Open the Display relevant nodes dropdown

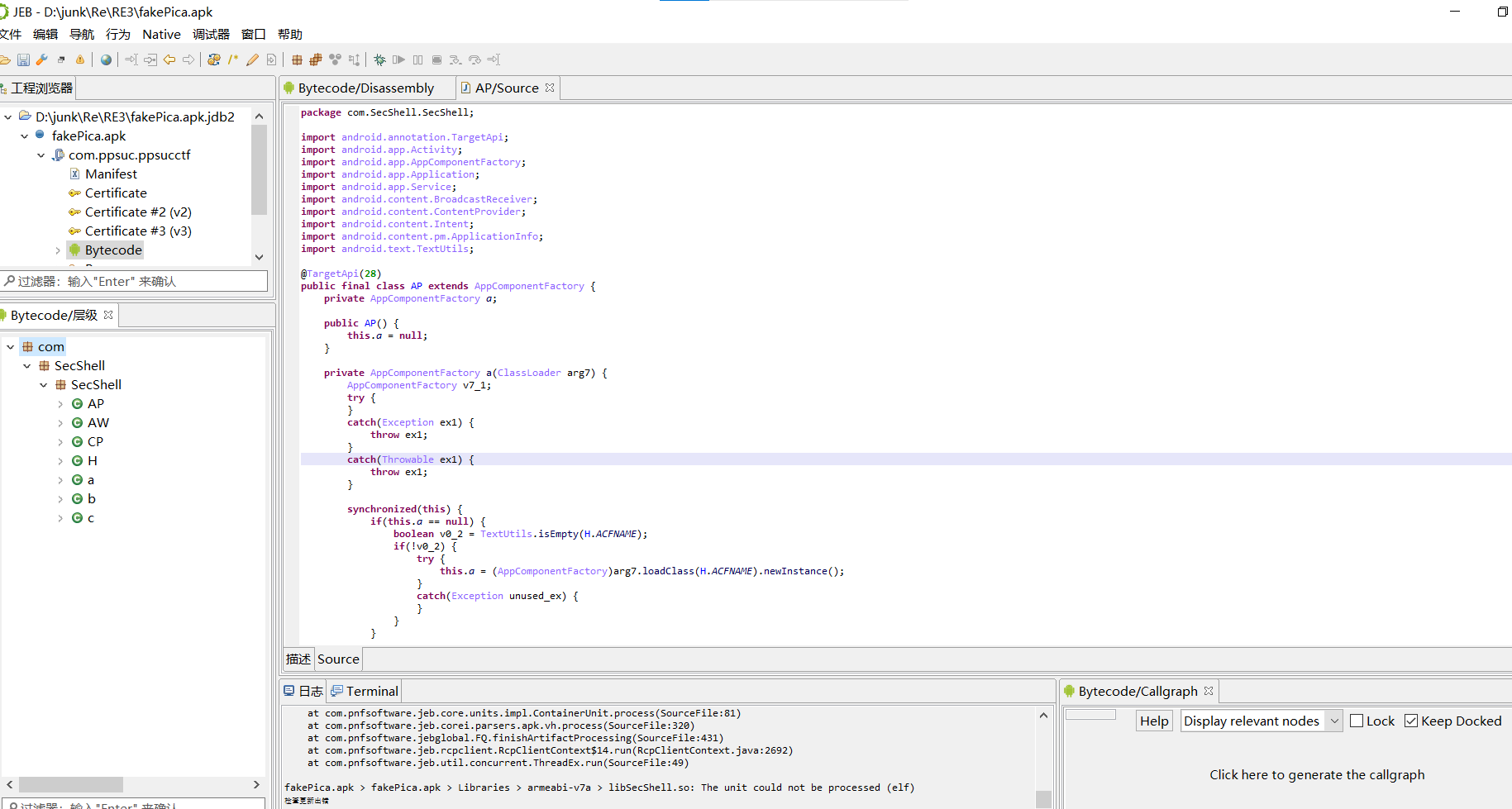click(x=1260, y=721)
